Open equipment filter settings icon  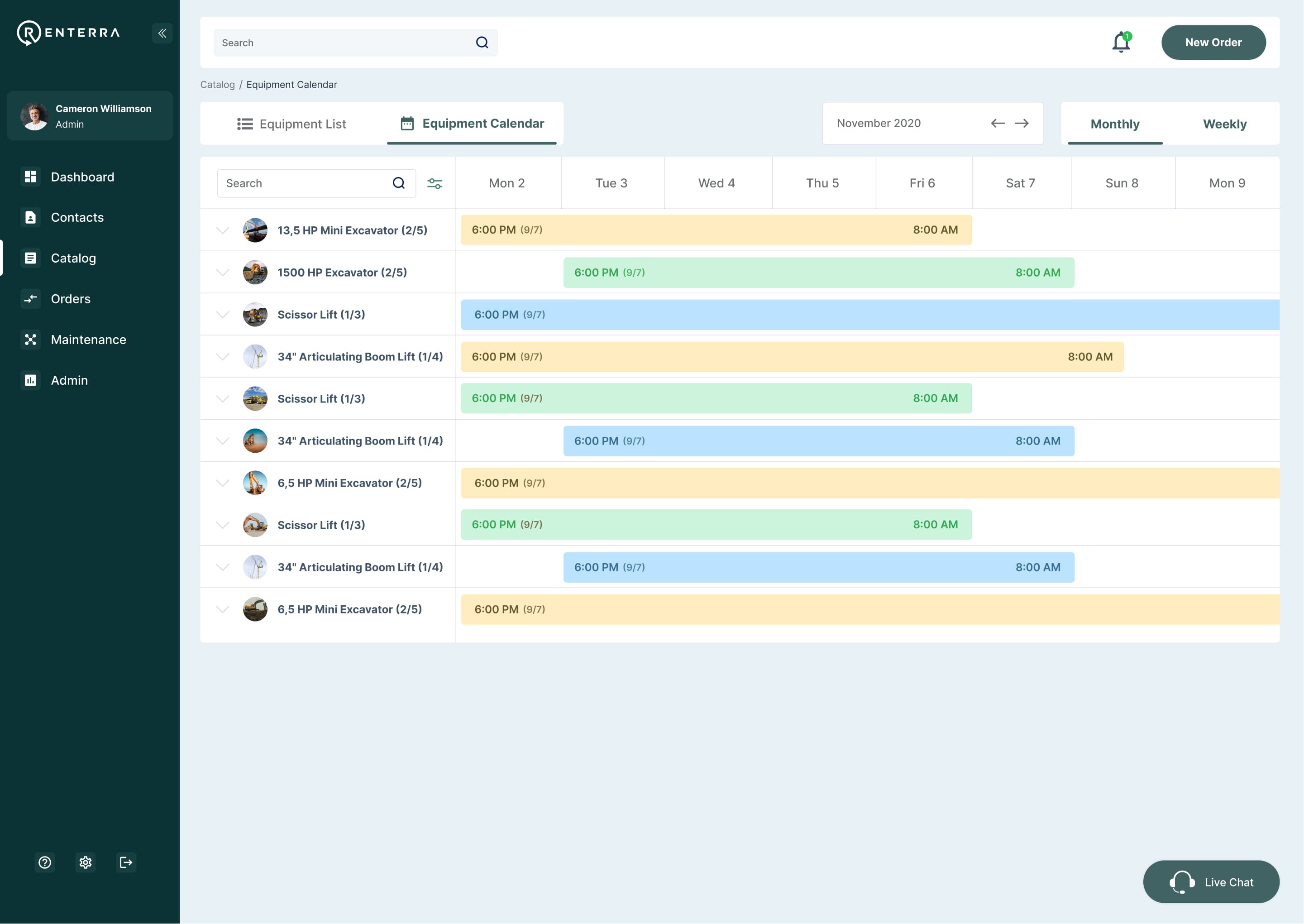tap(435, 183)
